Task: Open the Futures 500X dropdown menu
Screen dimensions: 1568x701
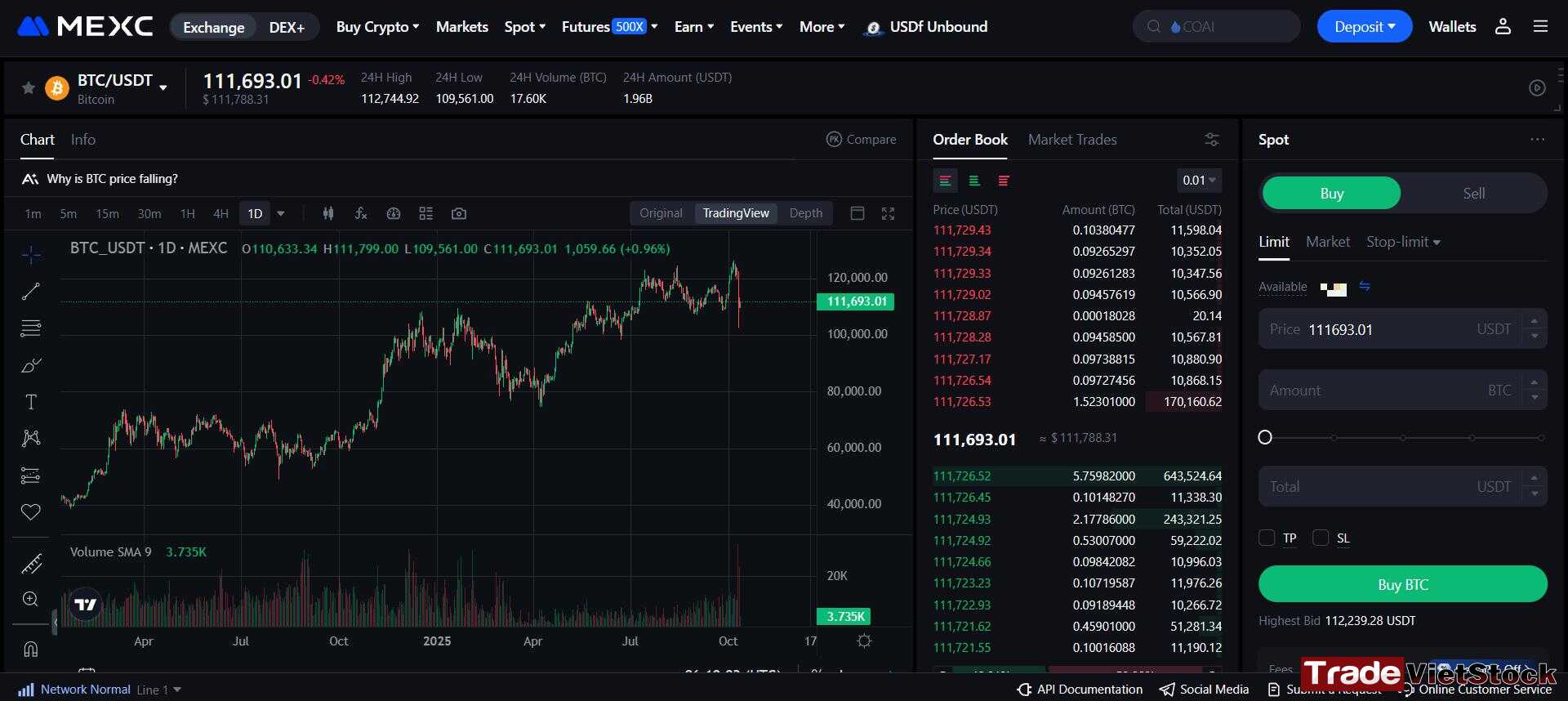Action: (x=609, y=27)
